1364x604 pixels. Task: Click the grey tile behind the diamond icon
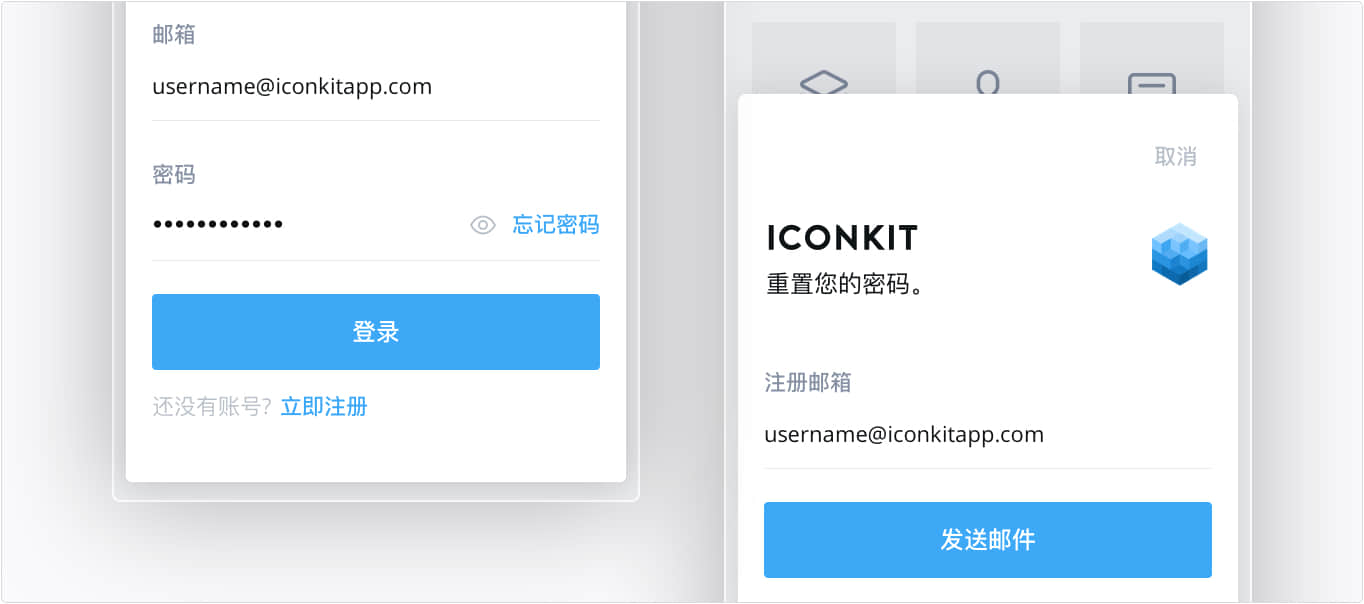point(824,58)
